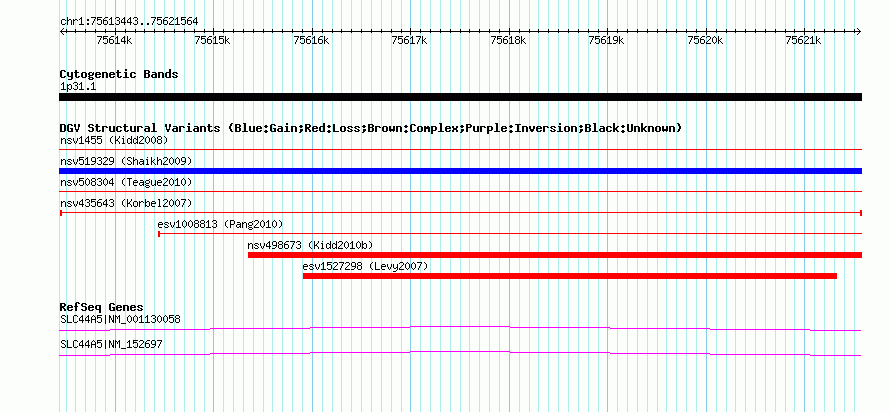The image size is (890, 412).
Task: Click the magenta SLC44A5 NM_001130058 gene line
Action: click(460, 329)
